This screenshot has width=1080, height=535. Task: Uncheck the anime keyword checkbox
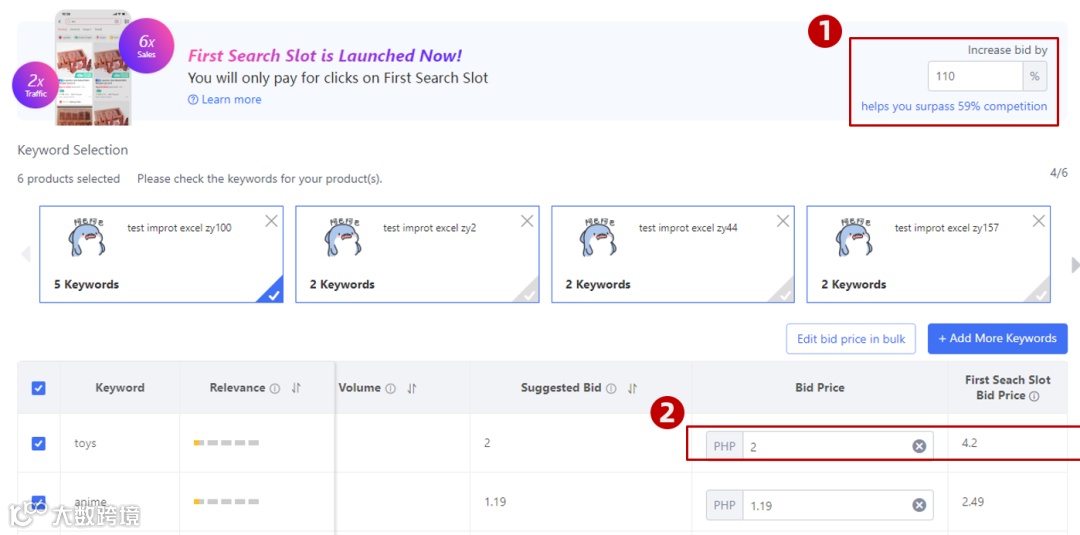click(x=39, y=503)
